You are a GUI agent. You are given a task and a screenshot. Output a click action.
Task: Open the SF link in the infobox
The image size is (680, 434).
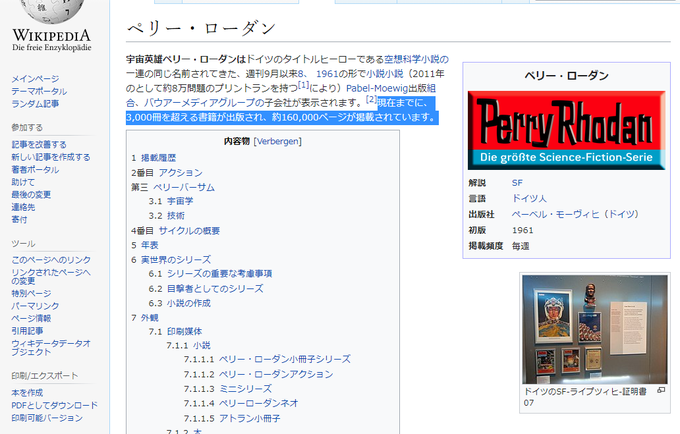point(517,183)
